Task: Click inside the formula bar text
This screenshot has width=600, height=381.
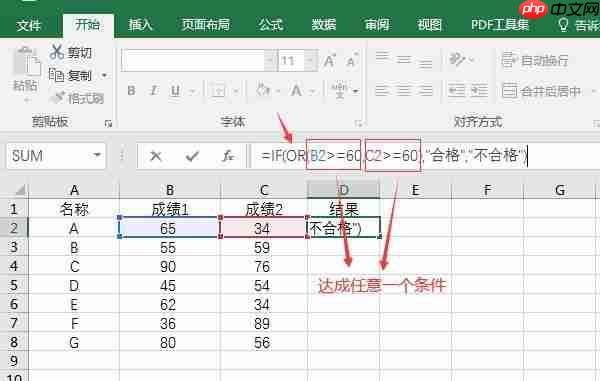Action: coord(394,156)
